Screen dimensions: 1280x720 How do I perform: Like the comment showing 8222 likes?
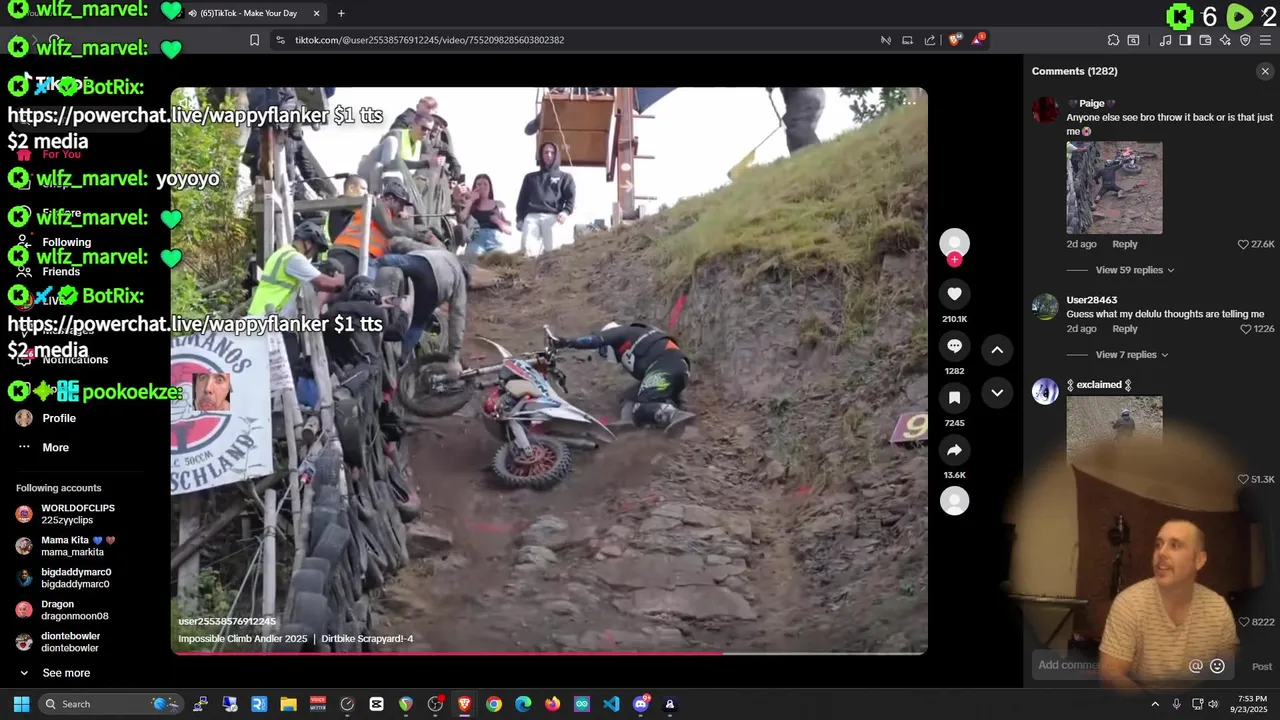pos(1245,622)
